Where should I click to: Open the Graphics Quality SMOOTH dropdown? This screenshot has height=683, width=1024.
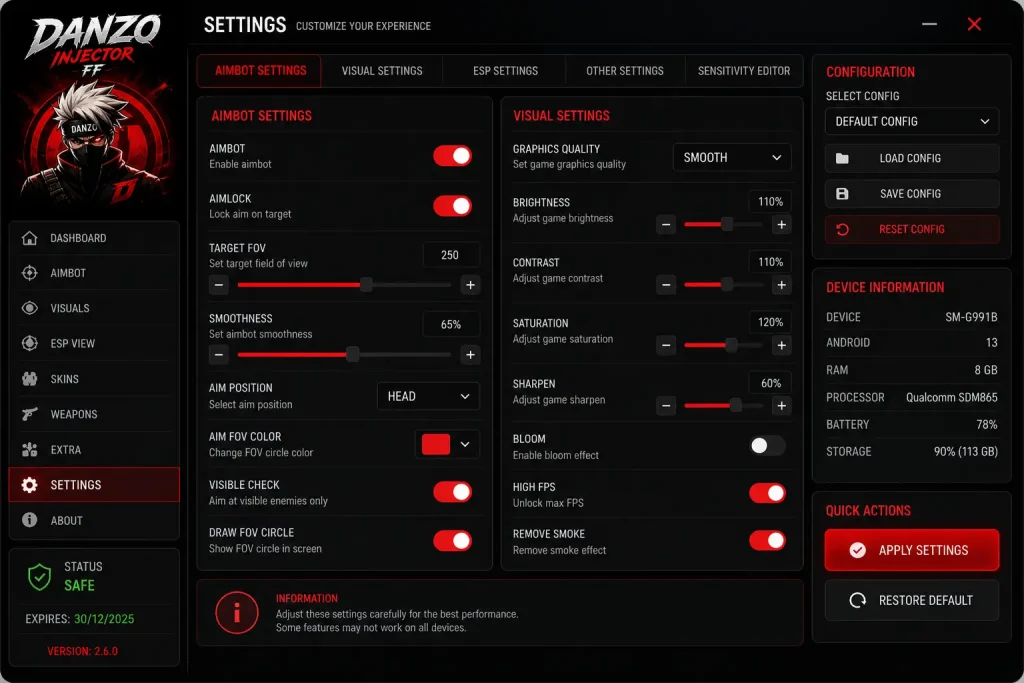732,157
